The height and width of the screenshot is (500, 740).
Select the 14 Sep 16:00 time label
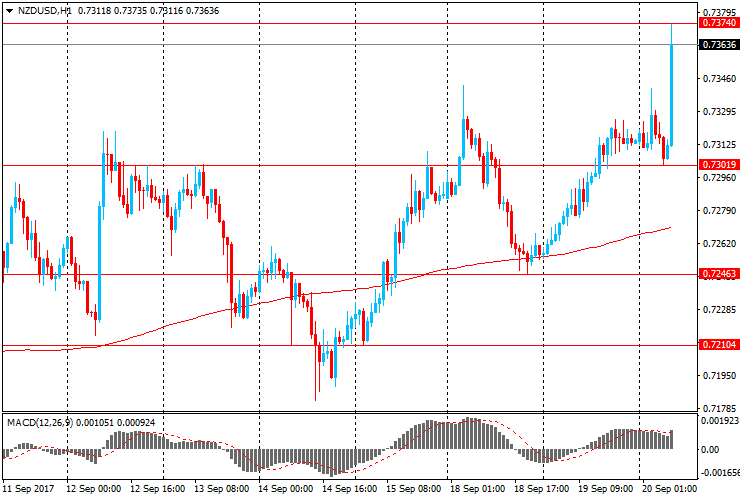click(x=349, y=488)
